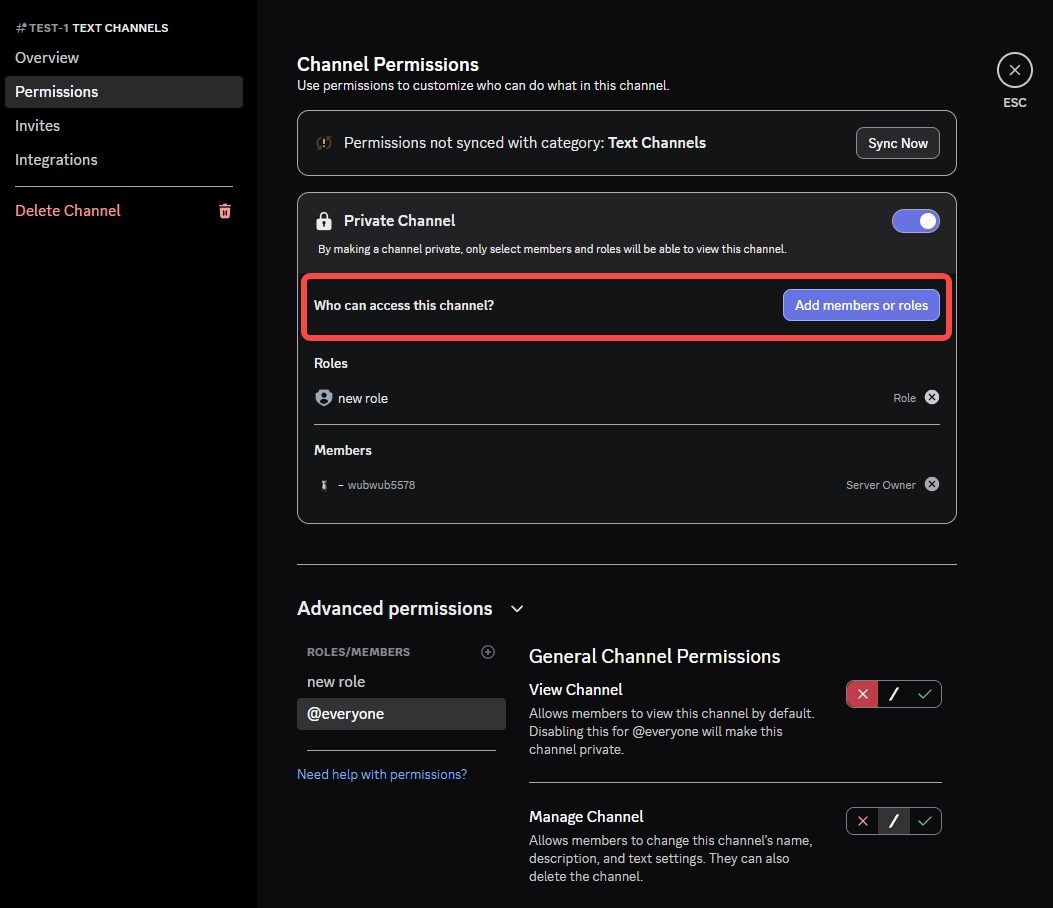Allow Manage Channel with the green check
The height and width of the screenshot is (908, 1053).
(925, 821)
